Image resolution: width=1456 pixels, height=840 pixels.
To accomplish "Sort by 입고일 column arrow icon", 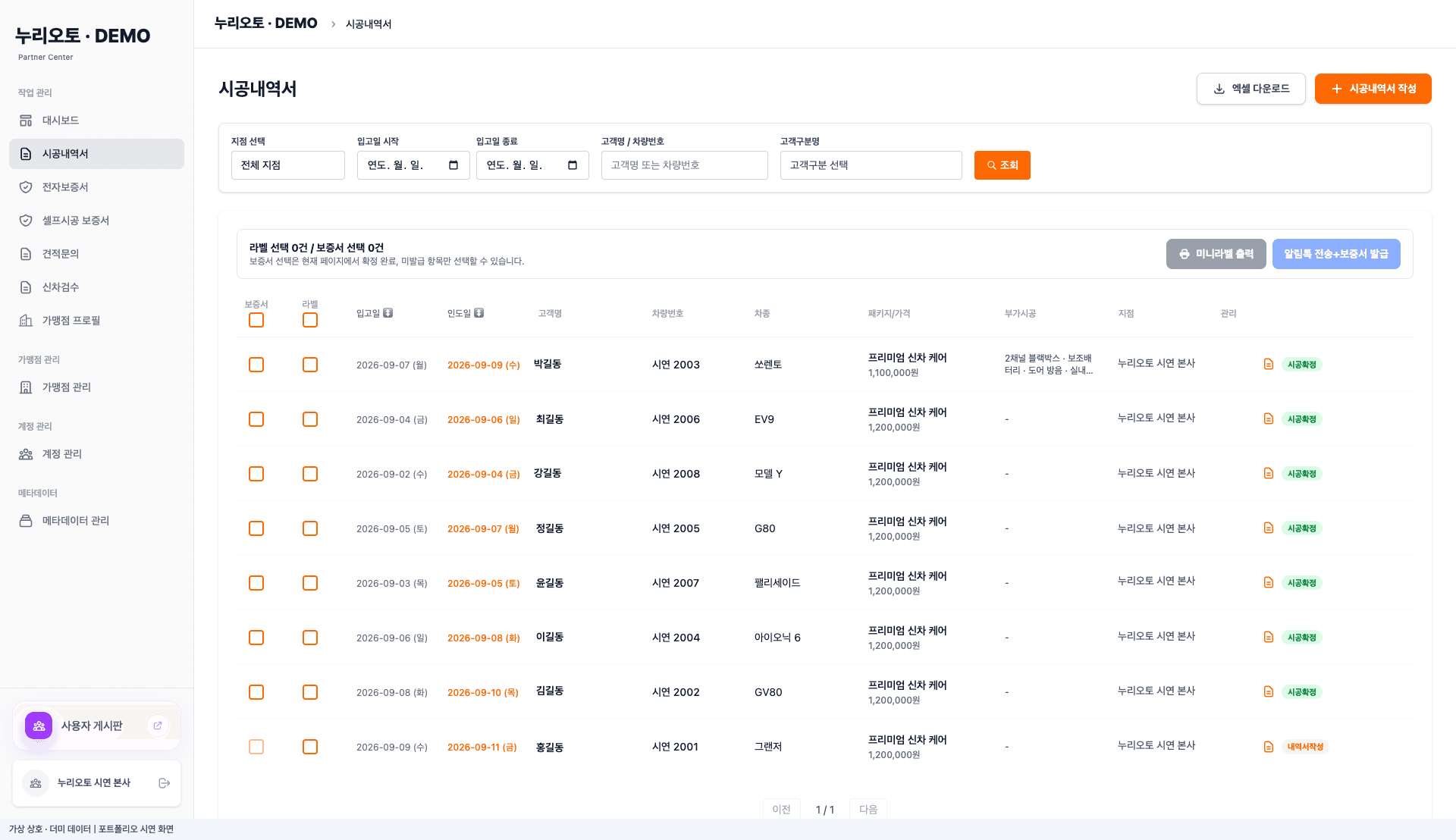I will point(388,313).
